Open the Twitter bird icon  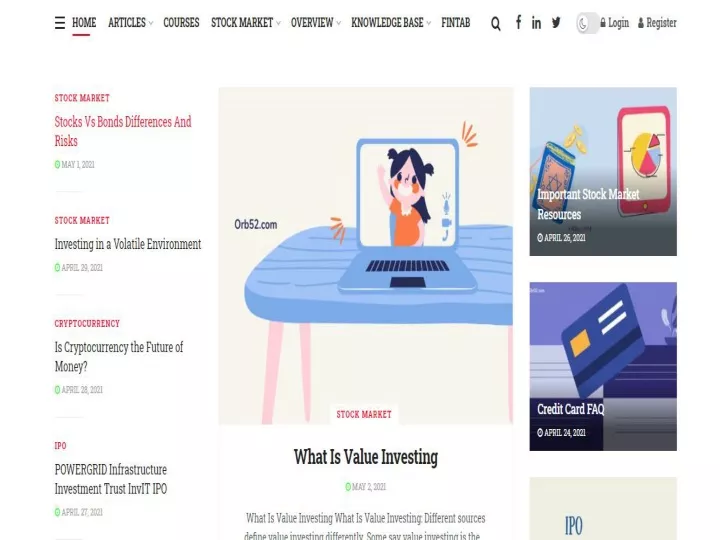click(x=556, y=22)
